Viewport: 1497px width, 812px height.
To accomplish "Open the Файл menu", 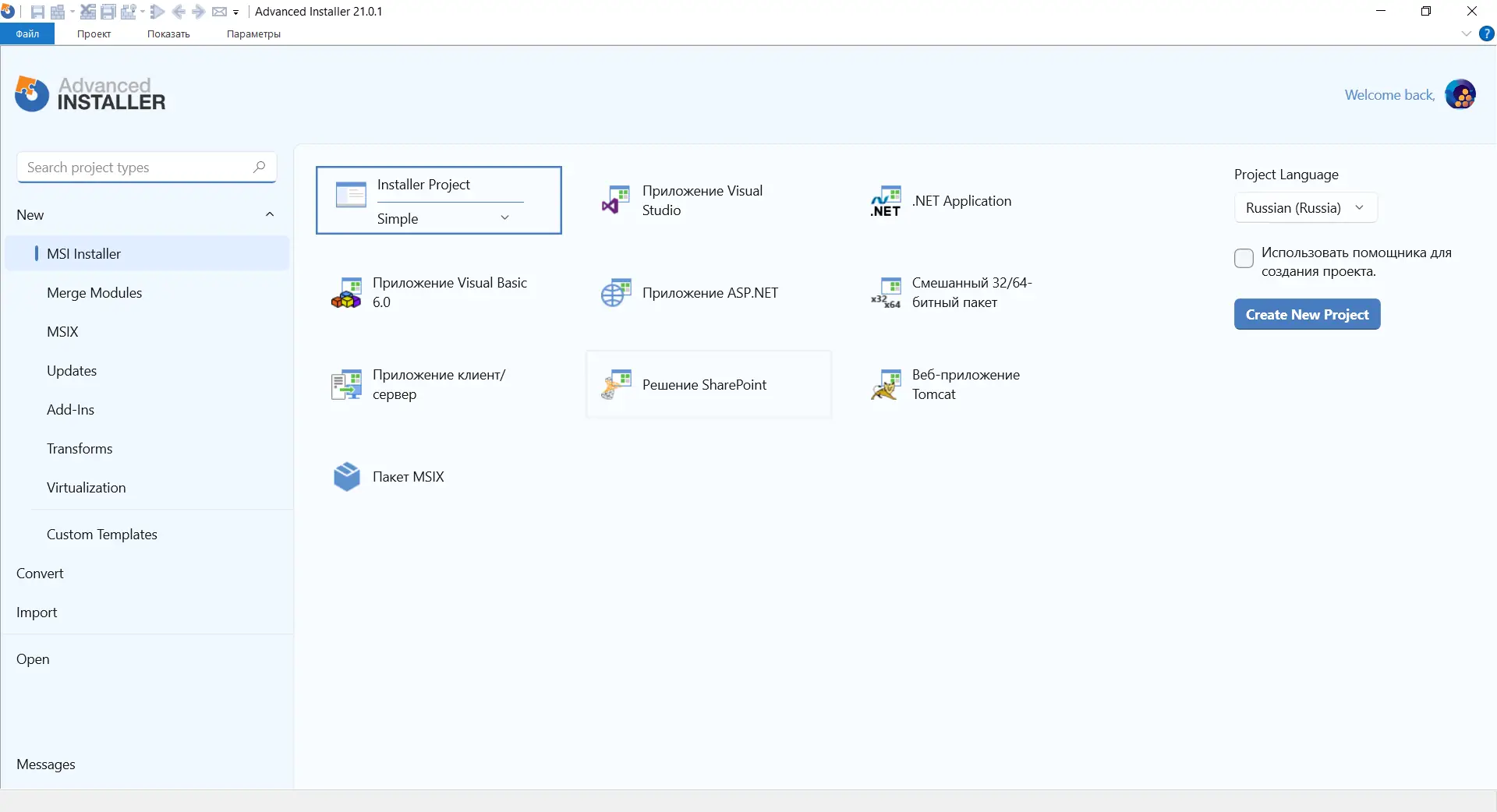I will 27,34.
